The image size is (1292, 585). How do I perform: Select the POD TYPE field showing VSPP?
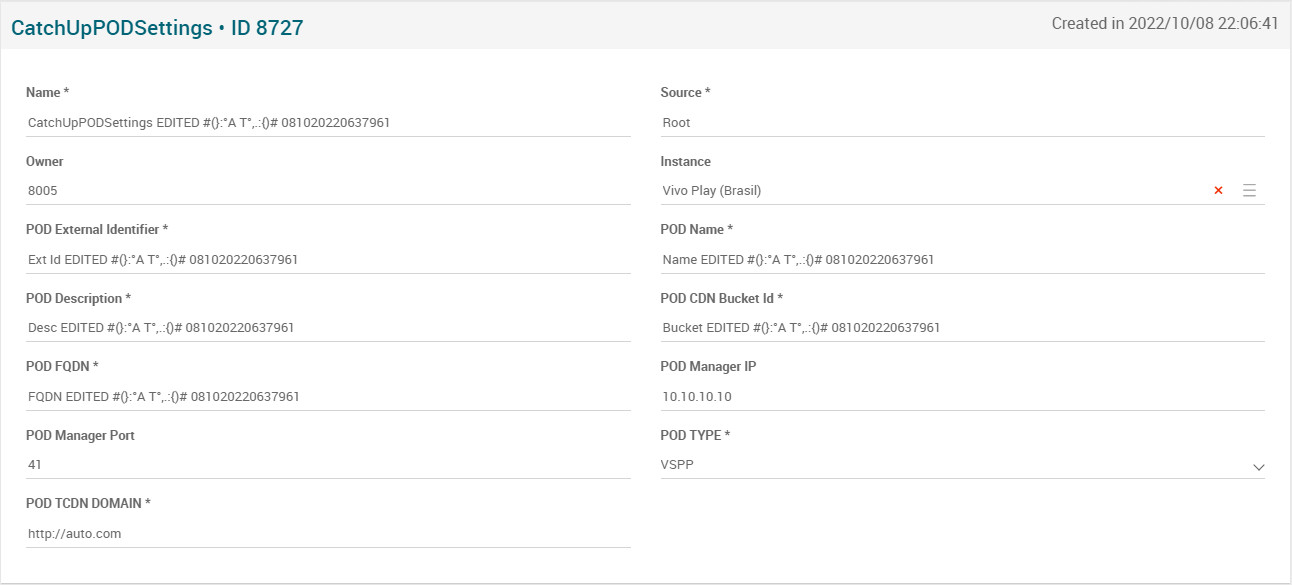[x=950, y=465]
